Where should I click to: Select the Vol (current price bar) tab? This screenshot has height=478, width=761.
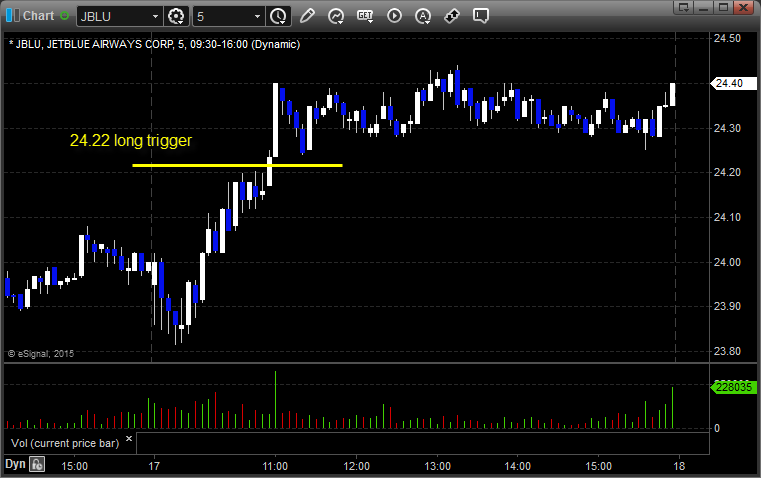tap(65, 443)
